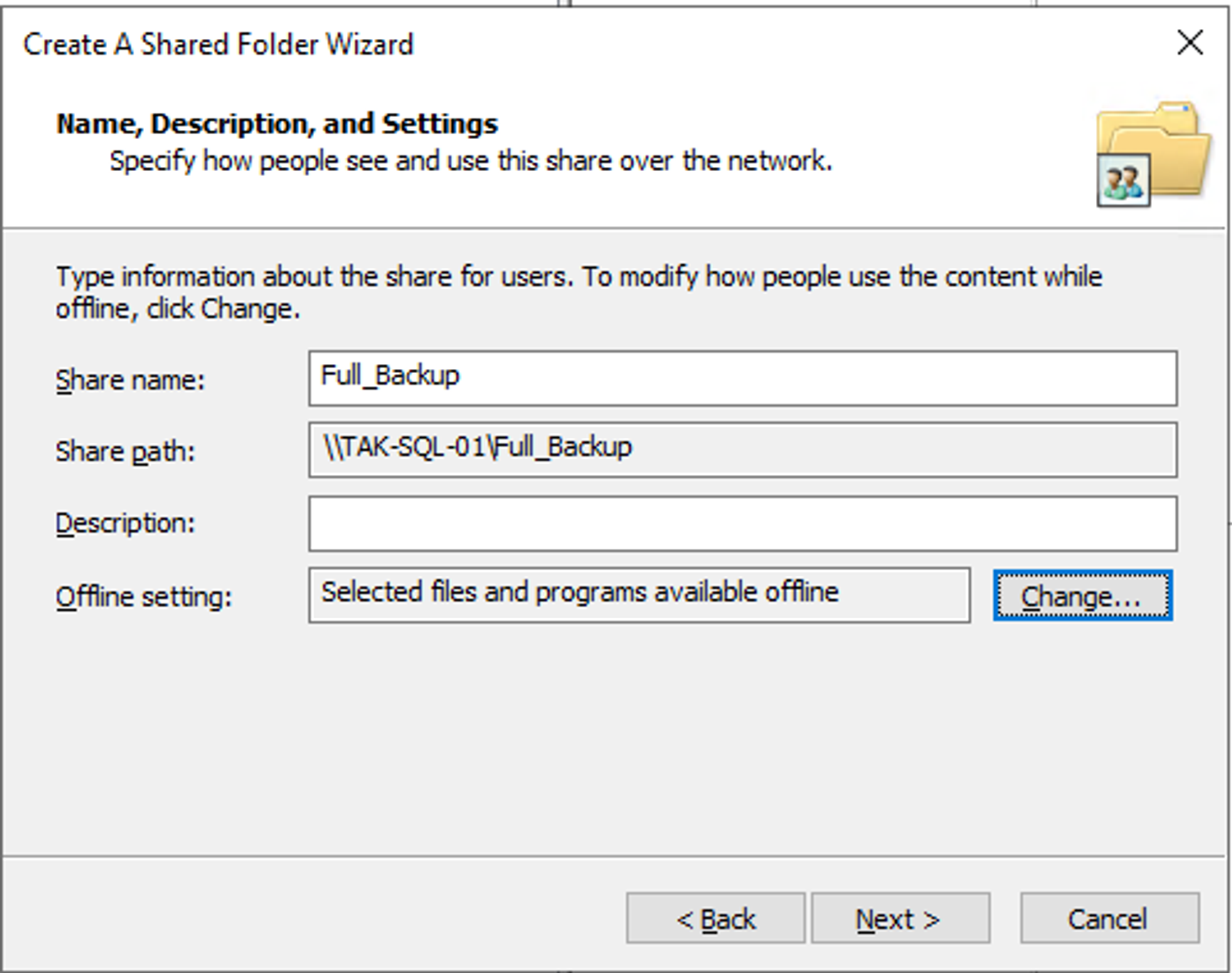Go back with the Back button

click(x=715, y=918)
